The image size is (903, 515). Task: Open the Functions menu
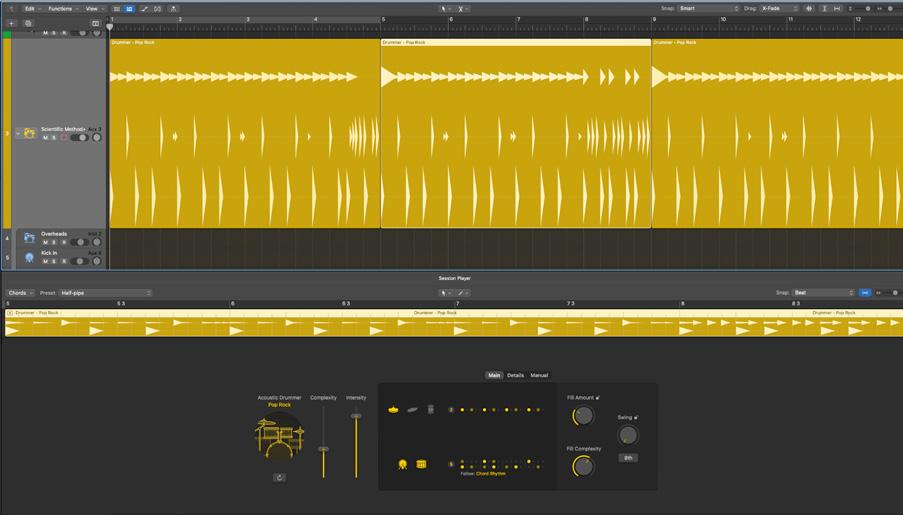[62, 9]
